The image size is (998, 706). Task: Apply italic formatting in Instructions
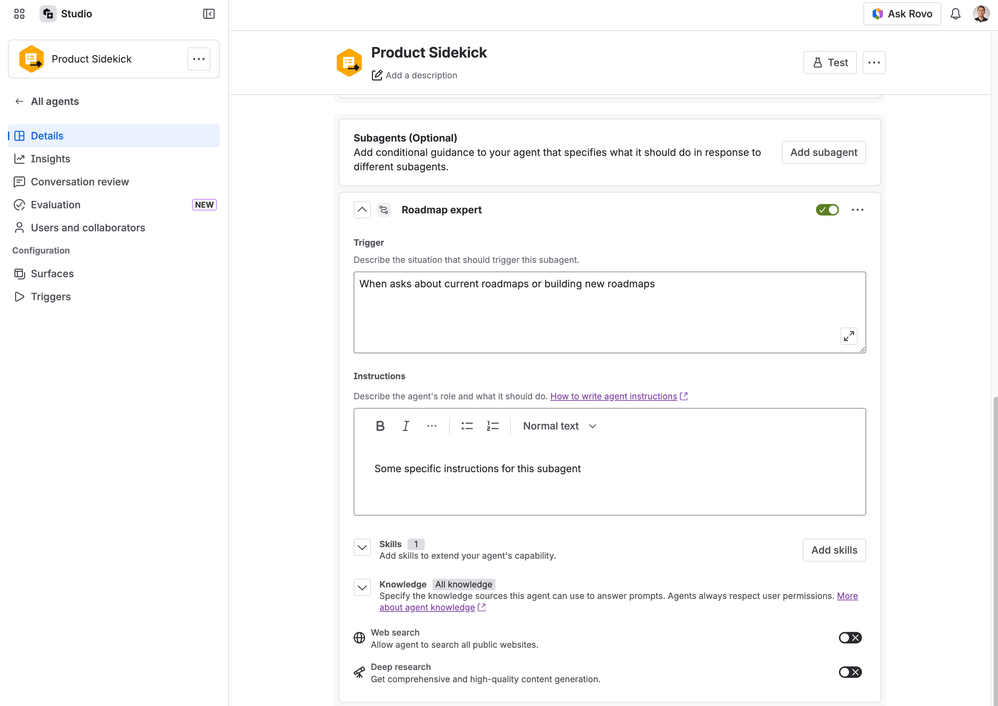(x=405, y=426)
